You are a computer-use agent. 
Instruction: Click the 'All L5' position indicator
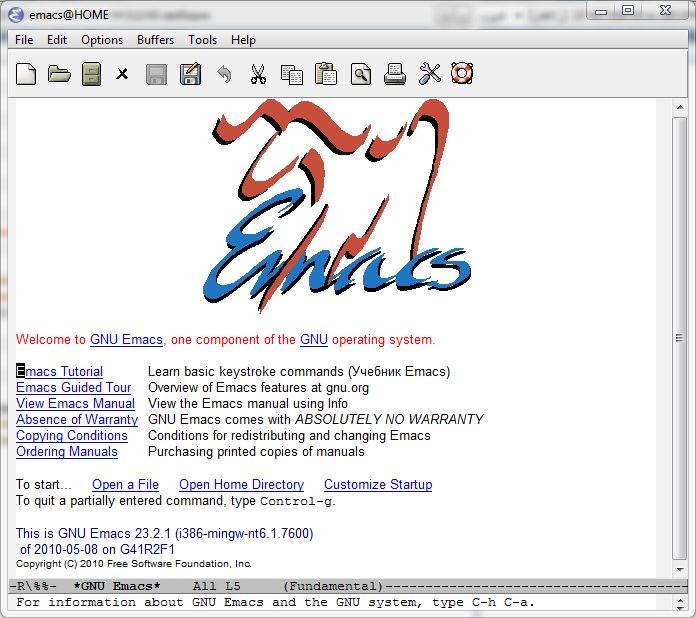pyautogui.click(x=217, y=586)
